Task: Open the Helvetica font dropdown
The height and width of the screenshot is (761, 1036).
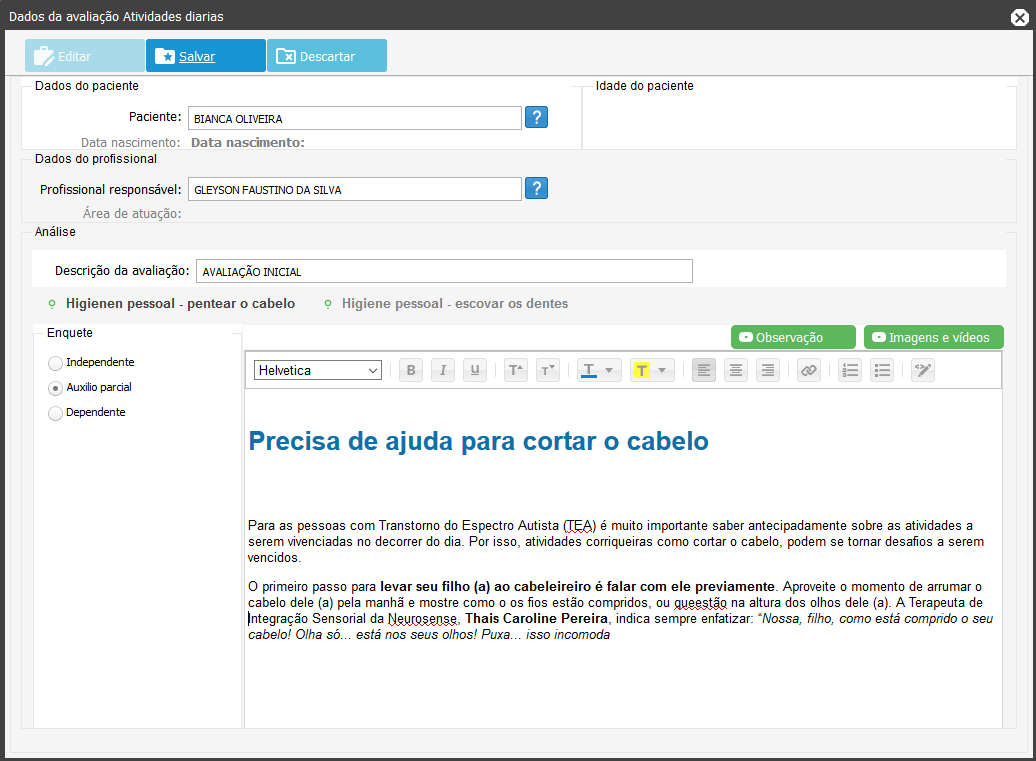Action: click(x=317, y=370)
